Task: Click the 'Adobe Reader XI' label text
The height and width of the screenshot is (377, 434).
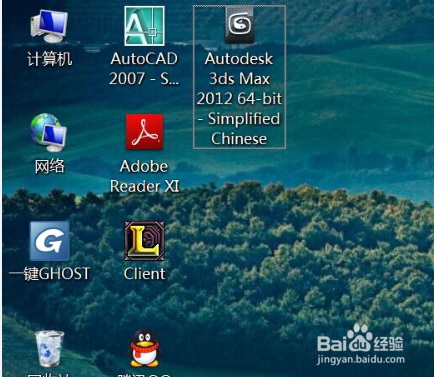Action: 144,176
